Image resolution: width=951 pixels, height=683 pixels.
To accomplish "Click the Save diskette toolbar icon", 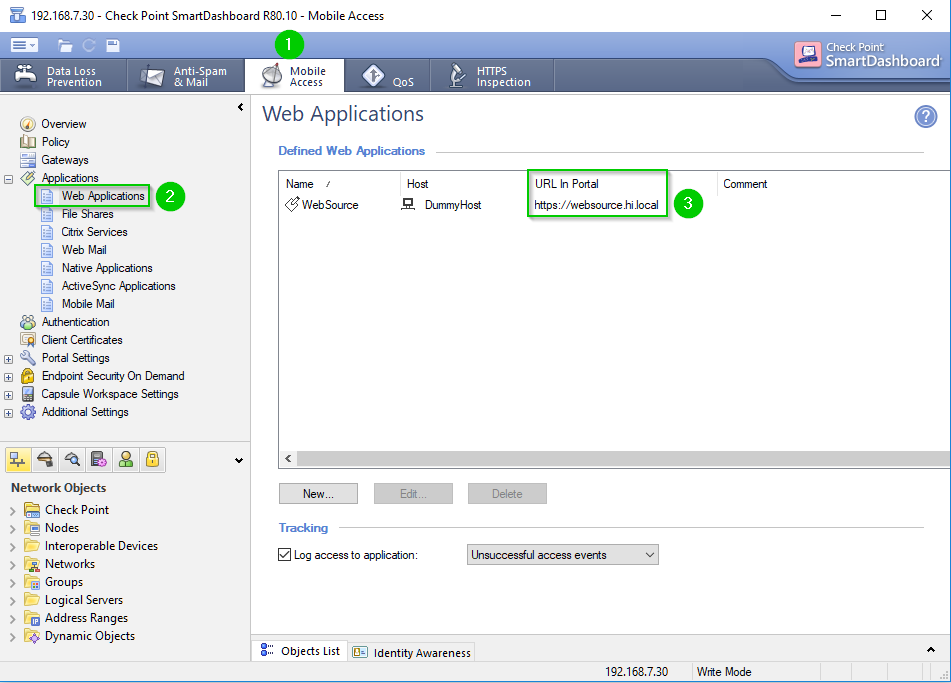I will (x=113, y=45).
